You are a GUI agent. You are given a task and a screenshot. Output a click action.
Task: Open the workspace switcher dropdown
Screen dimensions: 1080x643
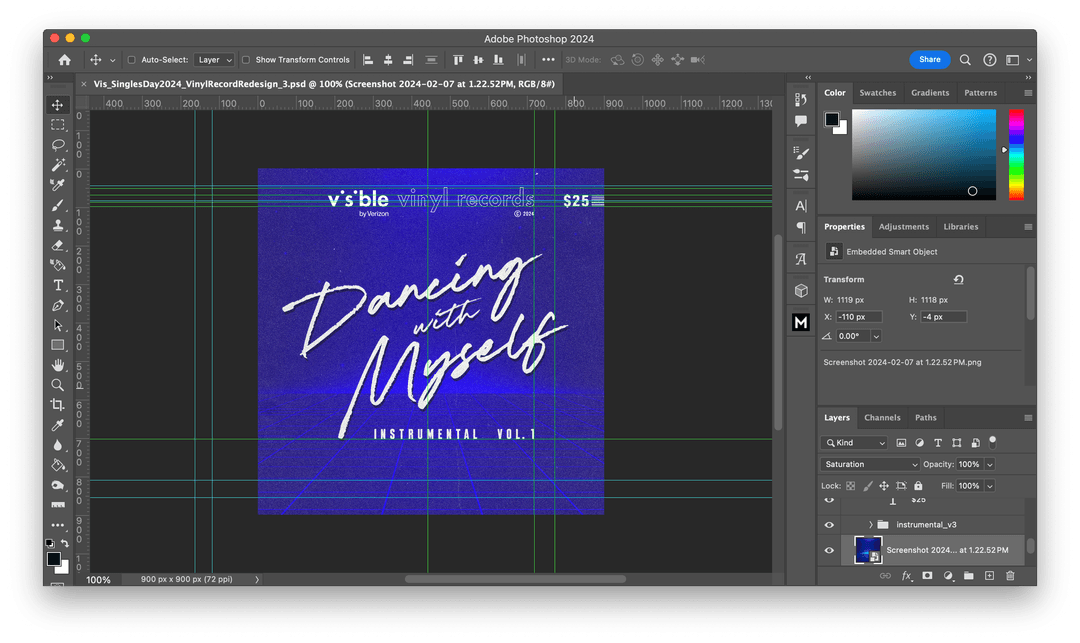[1017, 60]
